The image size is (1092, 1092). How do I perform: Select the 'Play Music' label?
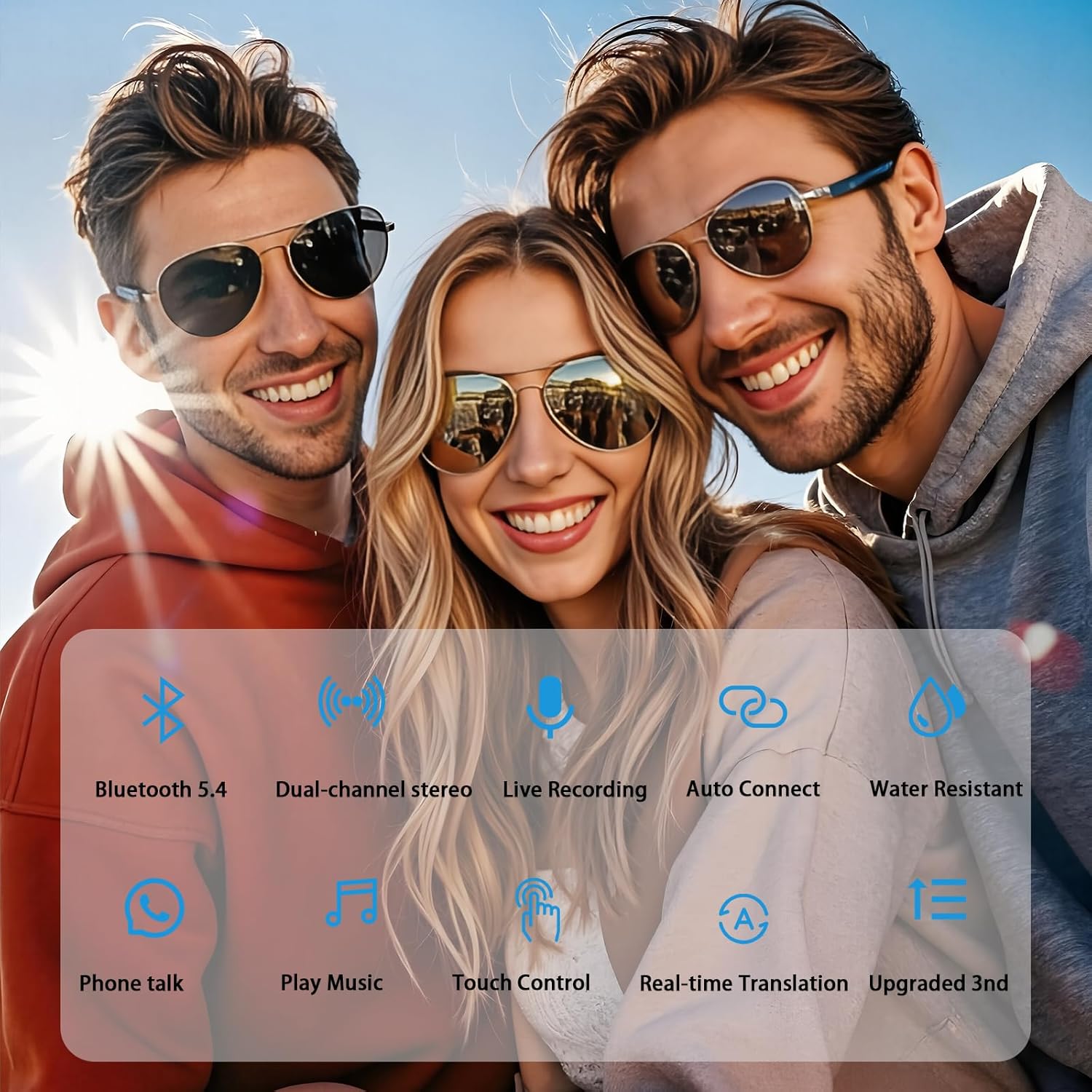(x=331, y=984)
